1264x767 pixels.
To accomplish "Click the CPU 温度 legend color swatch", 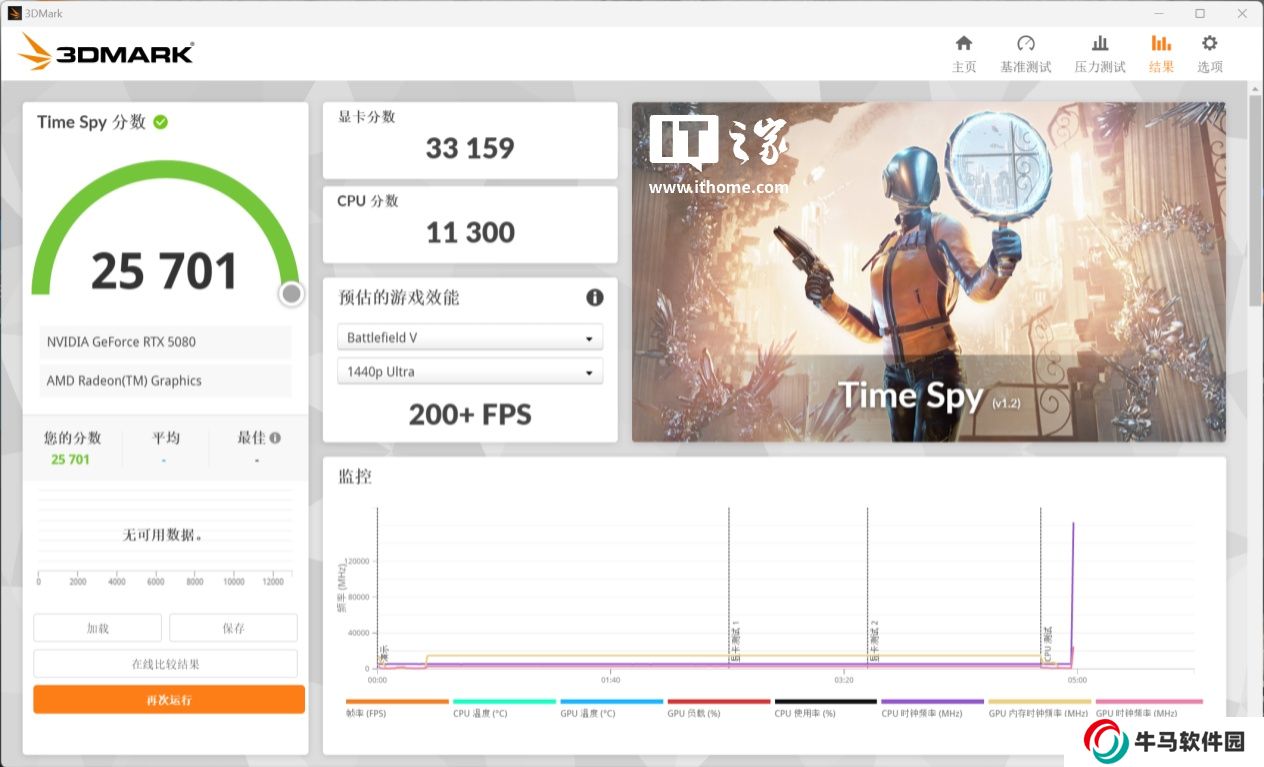I will click(x=503, y=702).
